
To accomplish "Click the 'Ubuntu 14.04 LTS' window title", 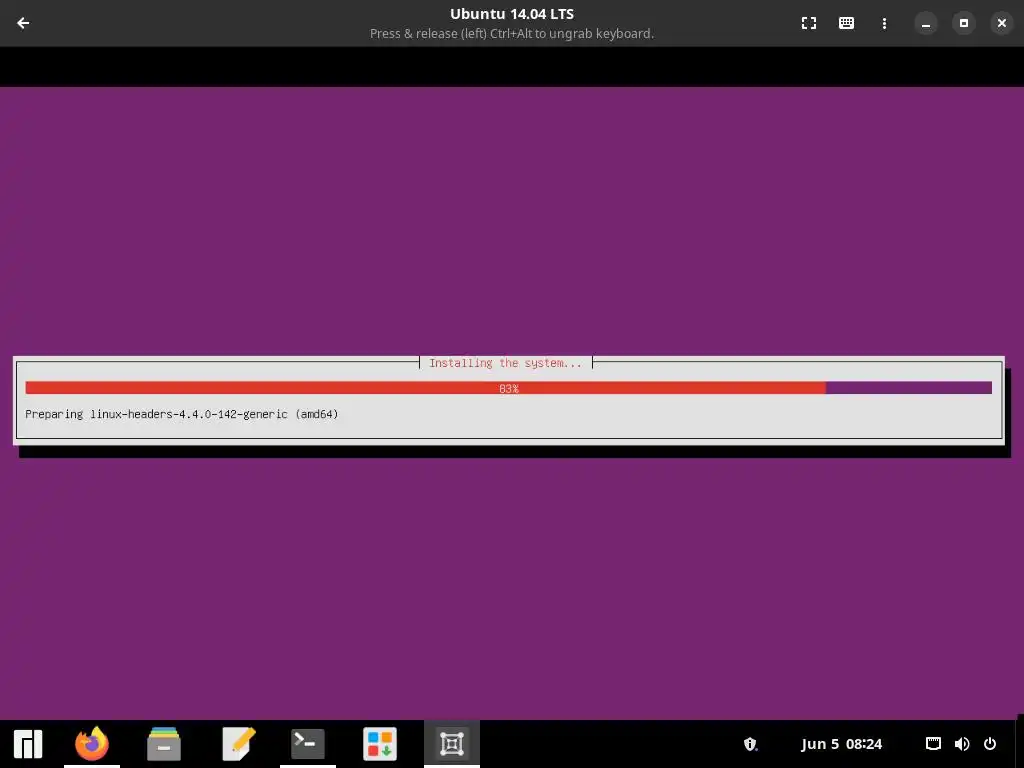I will (512, 14).
